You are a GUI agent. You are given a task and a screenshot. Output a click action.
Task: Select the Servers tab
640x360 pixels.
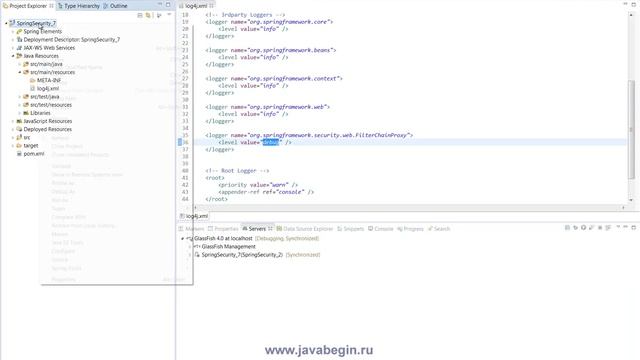click(257, 229)
